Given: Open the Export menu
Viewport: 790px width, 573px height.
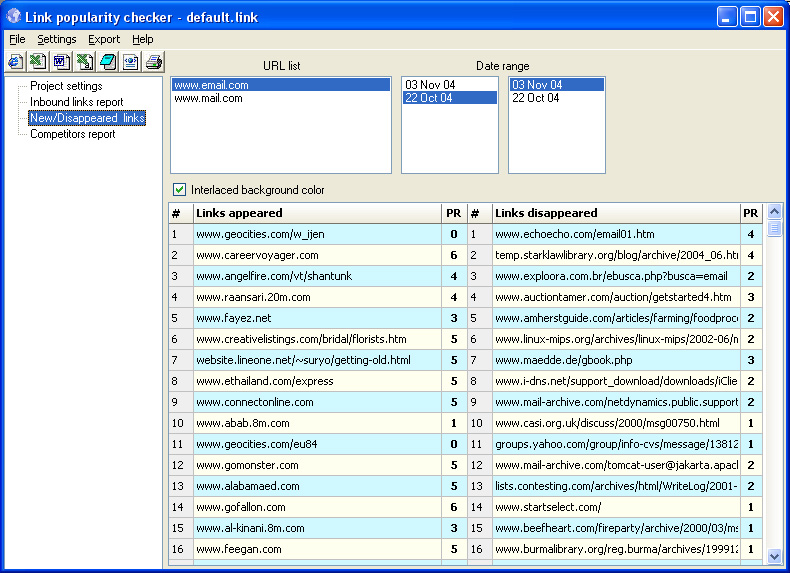Looking at the screenshot, I should (104, 39).
